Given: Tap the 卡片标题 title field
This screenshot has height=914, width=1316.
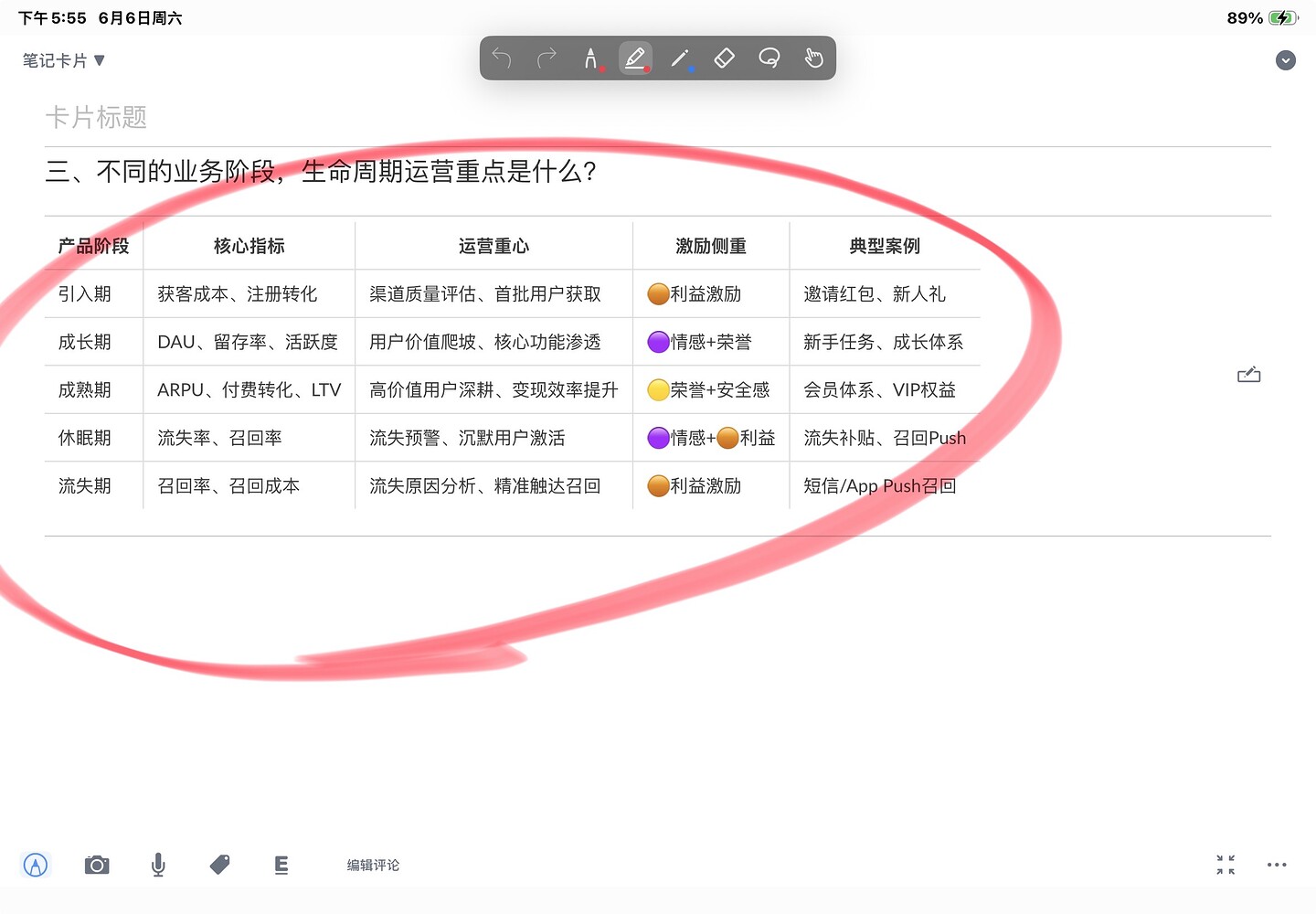Looking at the screenshot, I should click(x=96, y=117).
